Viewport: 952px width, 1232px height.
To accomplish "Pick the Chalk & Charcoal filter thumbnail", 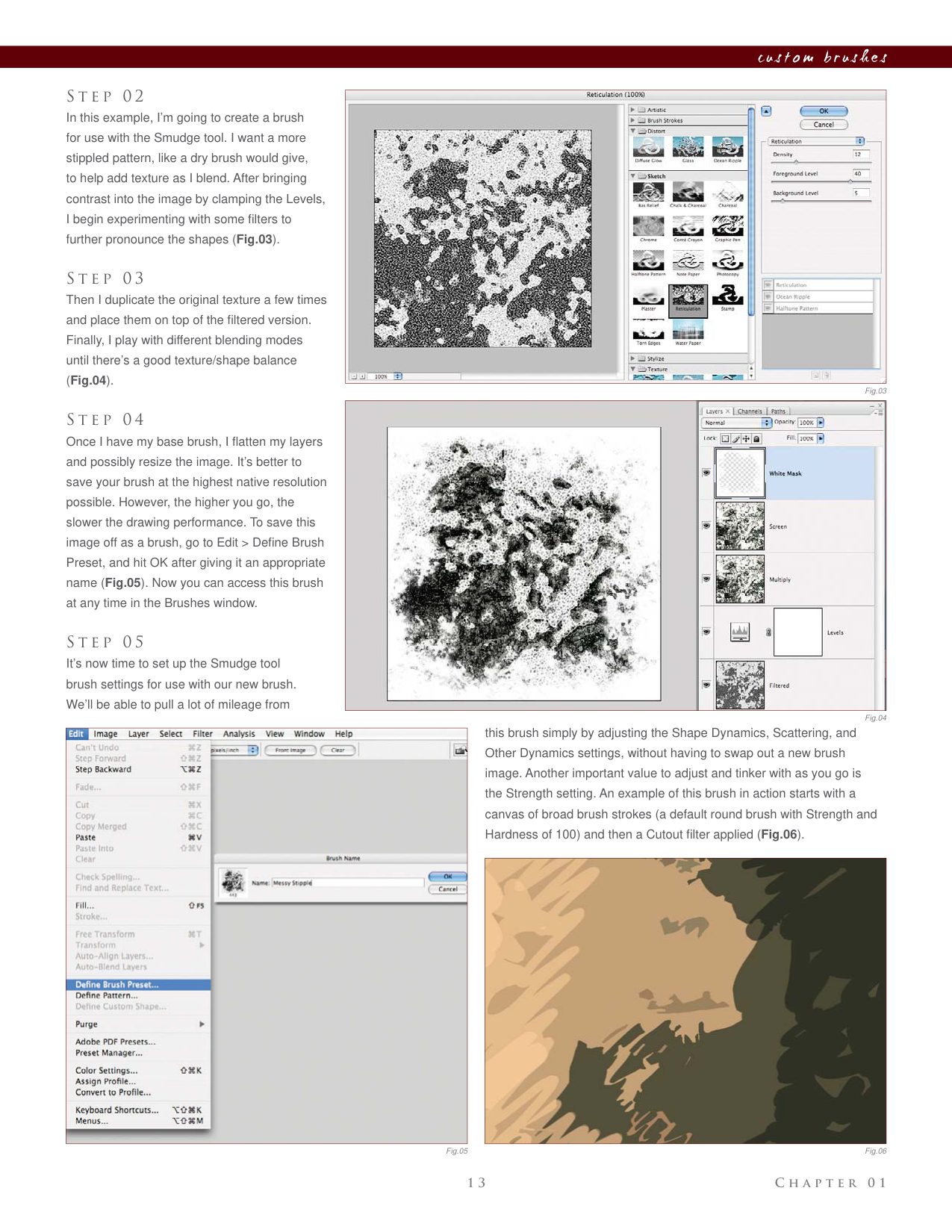I will [x=688, y=193].
